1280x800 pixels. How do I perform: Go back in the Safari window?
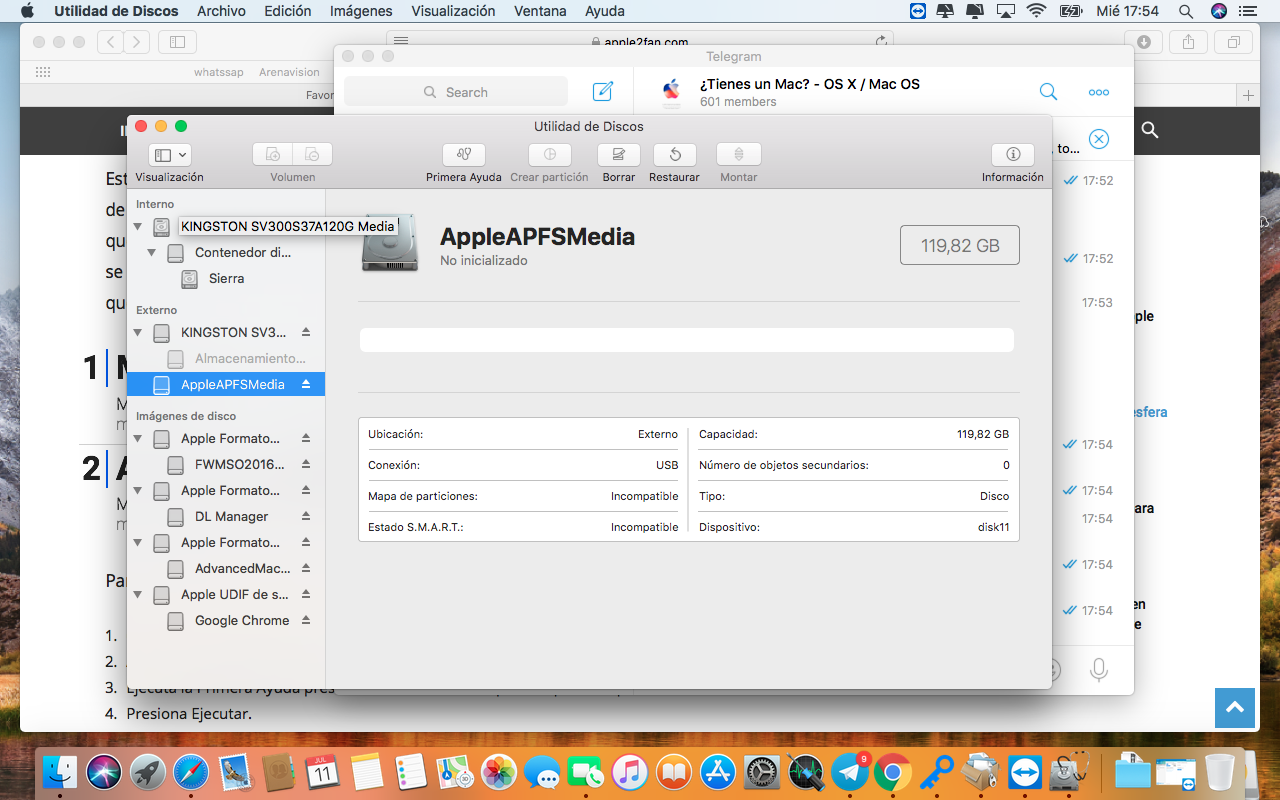[110, 42]
